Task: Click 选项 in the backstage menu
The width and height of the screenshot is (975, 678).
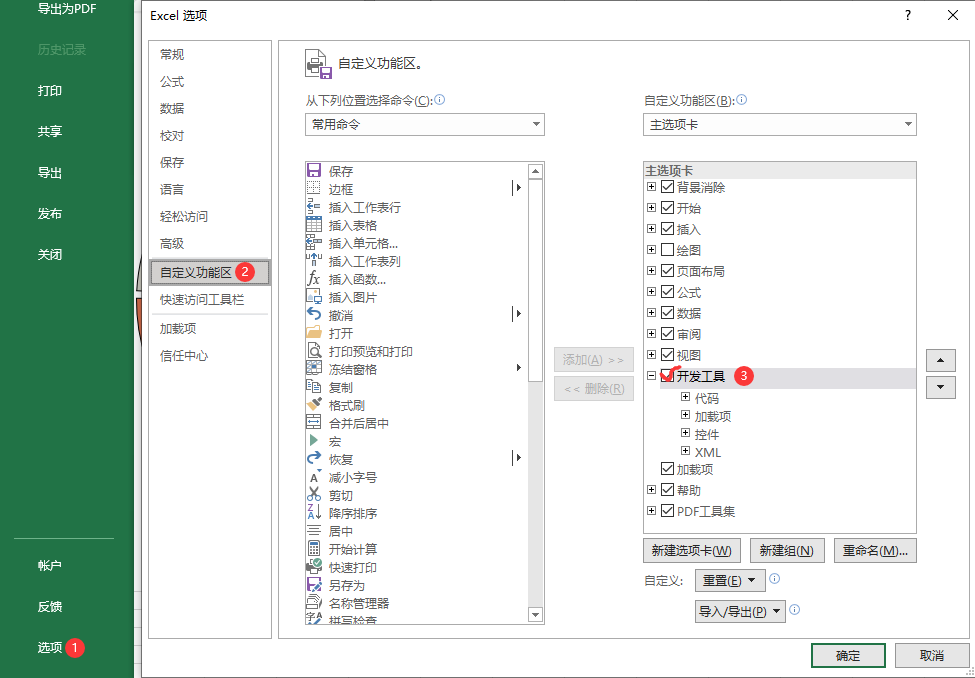Action: click(50, 648)
